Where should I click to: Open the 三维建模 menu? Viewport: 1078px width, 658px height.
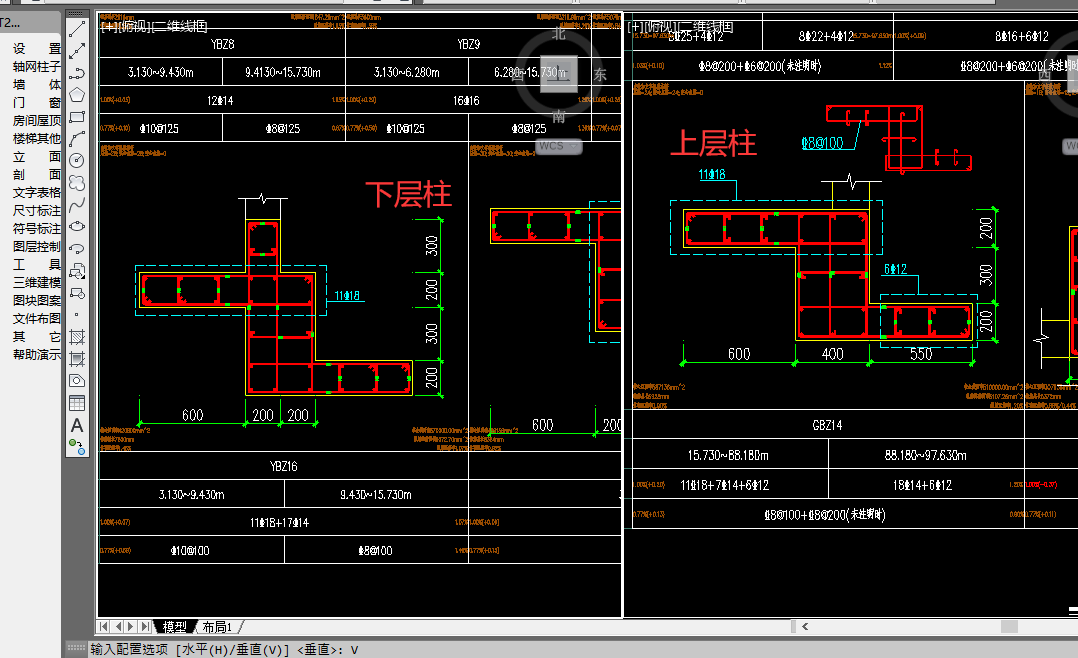pos(36,283)
